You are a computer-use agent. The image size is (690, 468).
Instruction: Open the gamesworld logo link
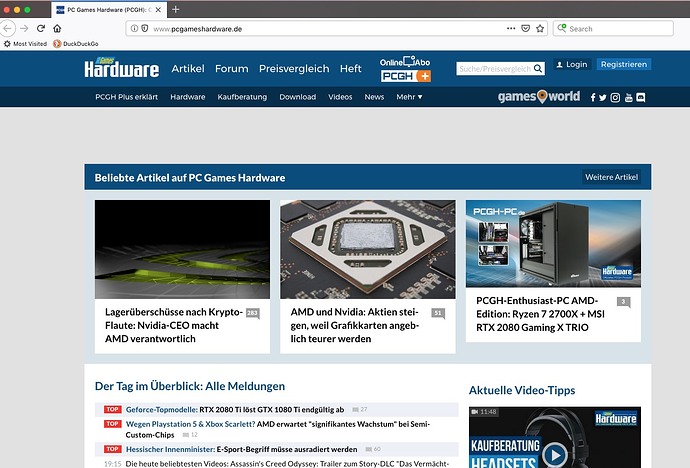pos(539,97)
